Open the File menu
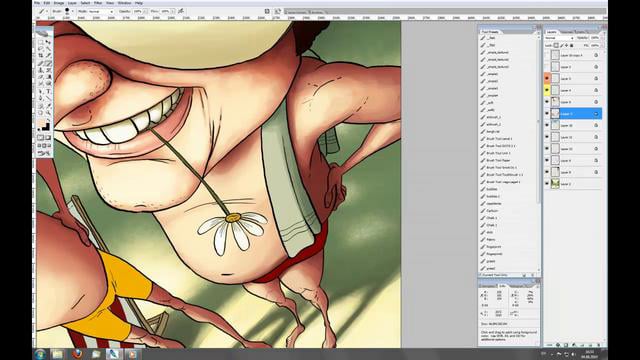The image size is (640, 360). [x=37, y=3]
